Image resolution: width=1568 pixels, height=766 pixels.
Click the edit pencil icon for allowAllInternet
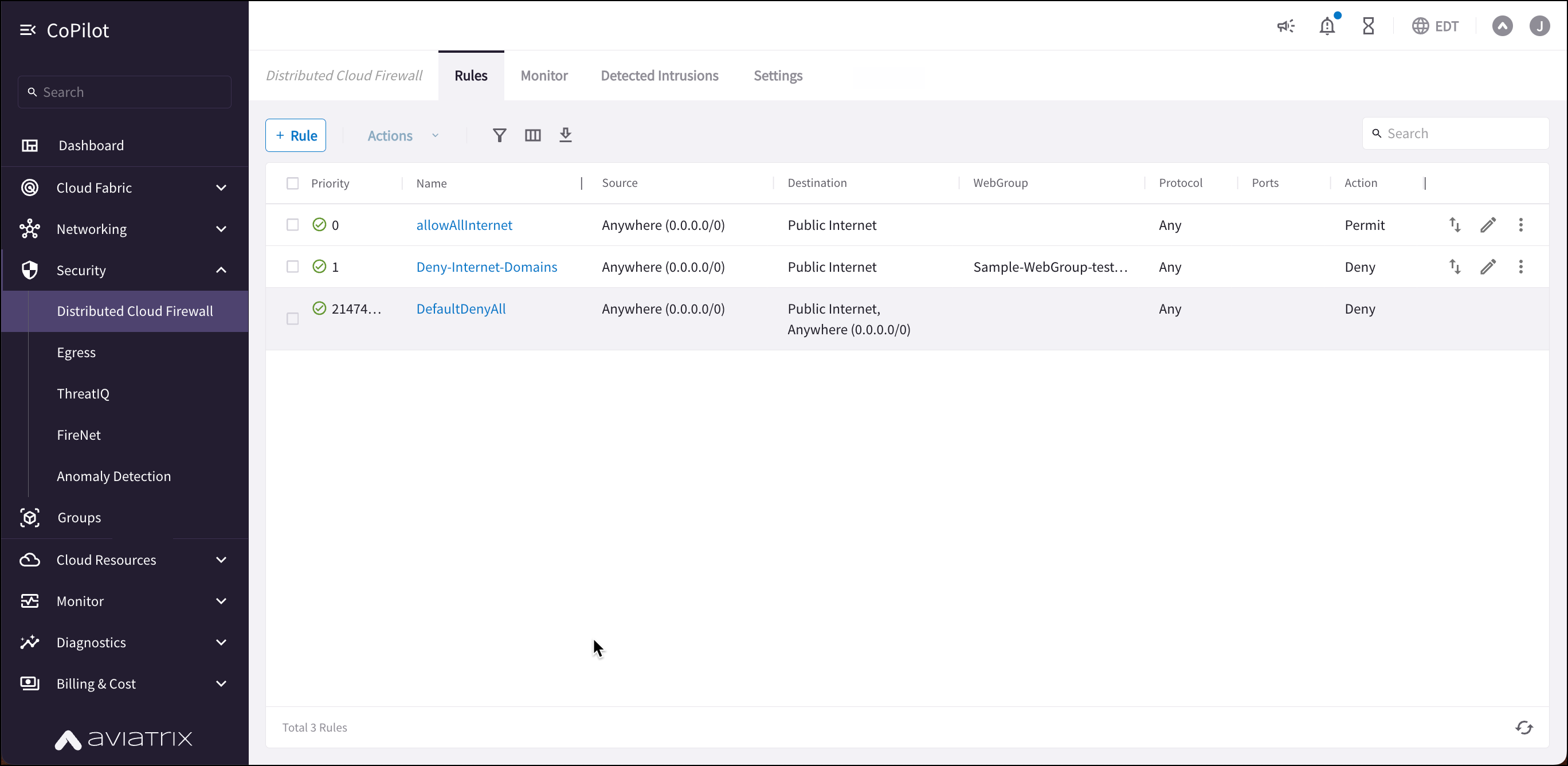point(1489,224)
